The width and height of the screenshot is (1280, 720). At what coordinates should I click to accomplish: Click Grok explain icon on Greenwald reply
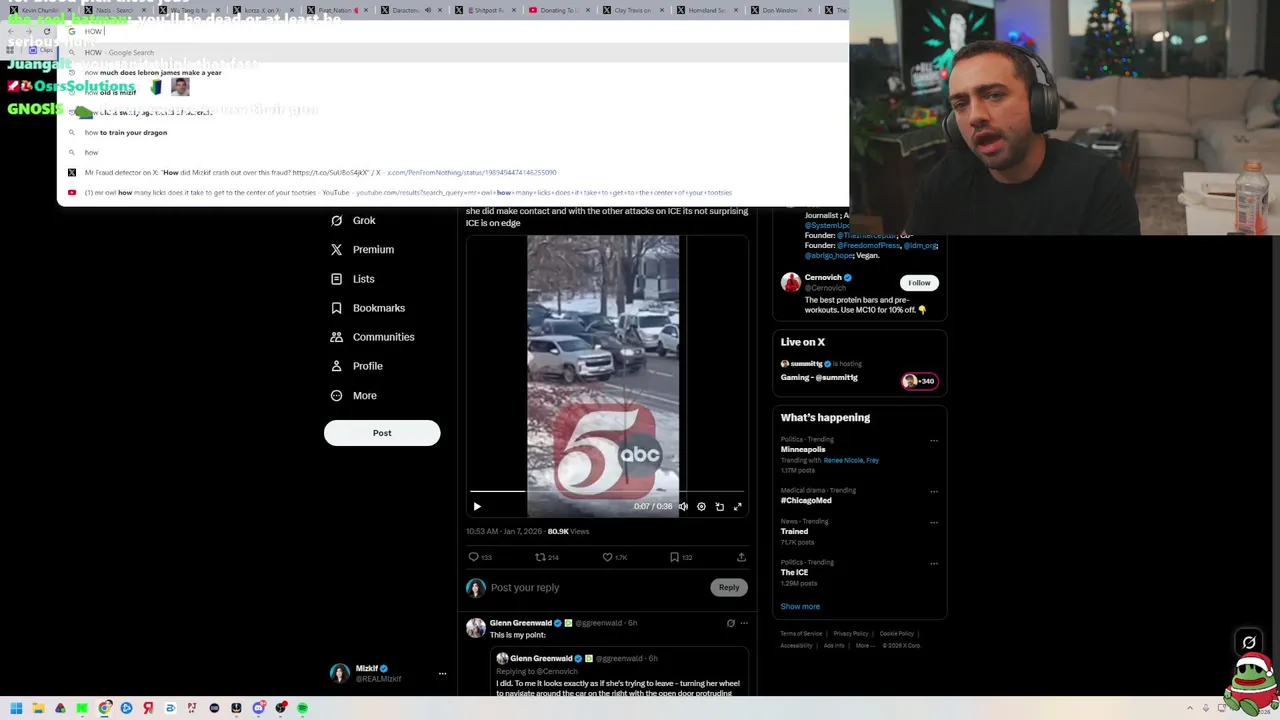pos(731,623)
